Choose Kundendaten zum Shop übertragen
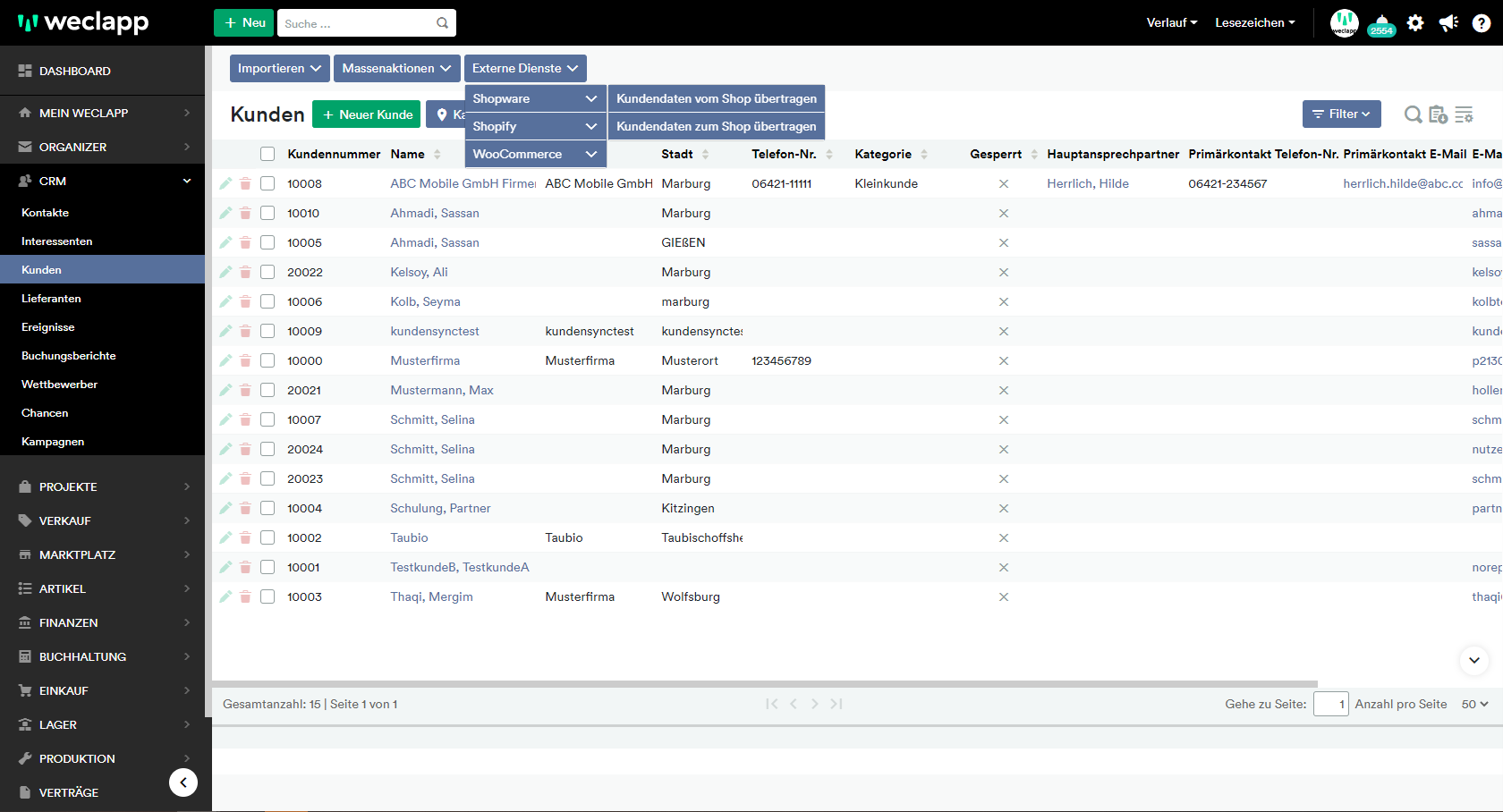This screenshot has height=812, width=1503. (x=717, y=126)
